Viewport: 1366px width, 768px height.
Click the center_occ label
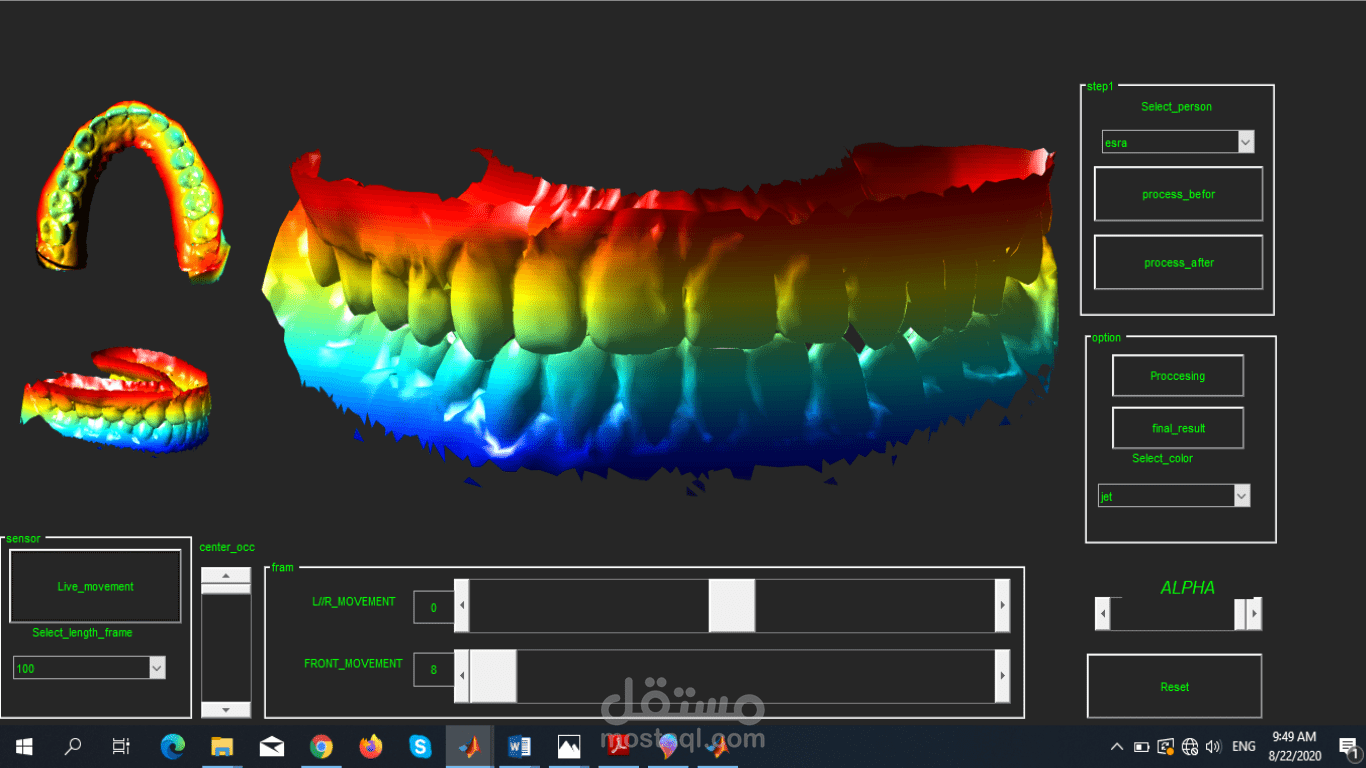(227, 547)
